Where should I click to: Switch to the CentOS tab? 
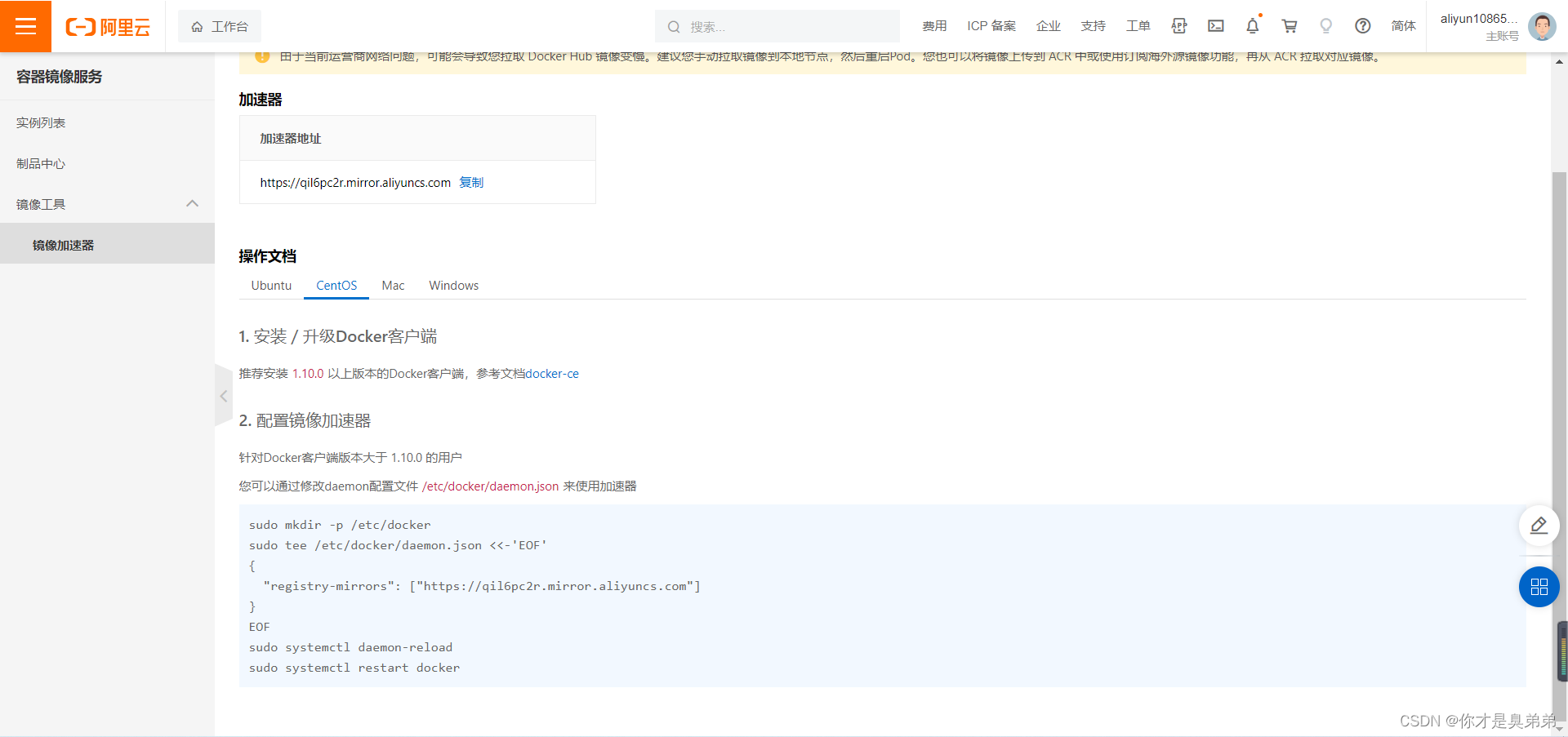point(336,286)
